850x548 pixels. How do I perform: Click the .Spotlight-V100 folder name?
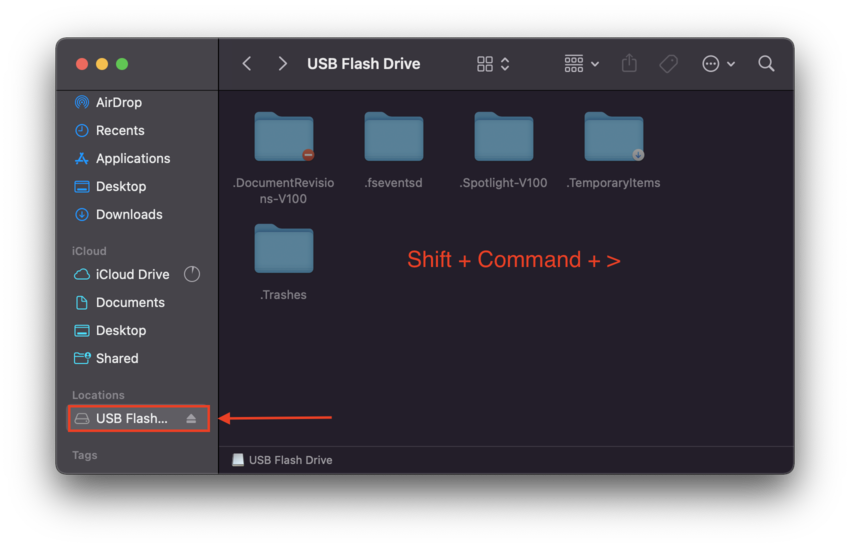[x=504, y=183]
